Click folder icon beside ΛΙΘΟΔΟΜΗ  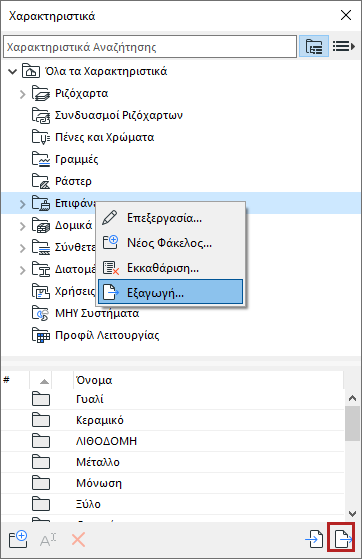pyautogui.click(x=41, y=441)
